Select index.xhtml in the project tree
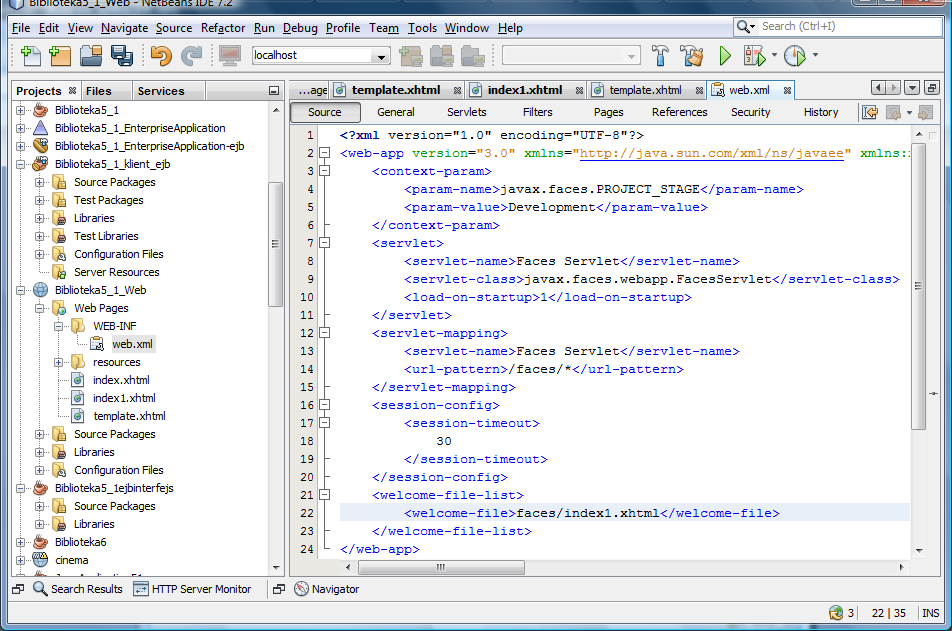This screenshot has width=952, height=631. click(x=121, y=380)
